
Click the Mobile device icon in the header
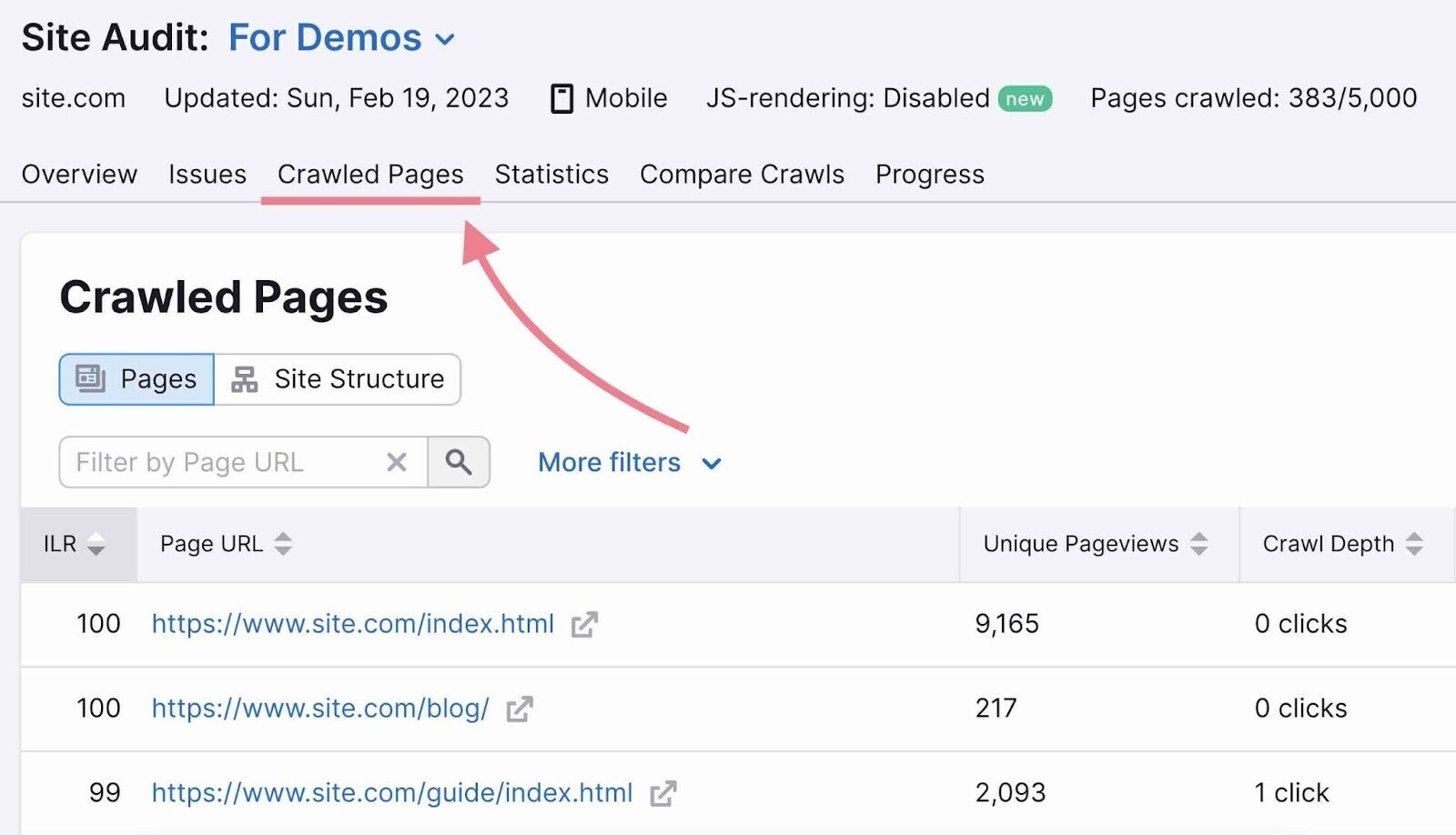tap(562, 97)
